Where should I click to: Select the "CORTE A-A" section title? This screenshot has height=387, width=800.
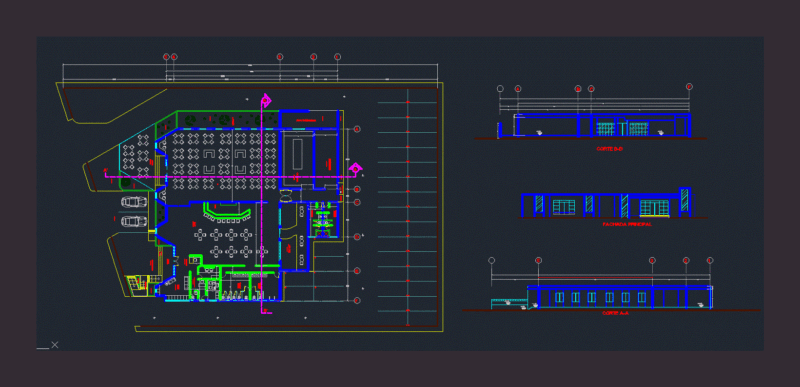[x=615, y=313]
